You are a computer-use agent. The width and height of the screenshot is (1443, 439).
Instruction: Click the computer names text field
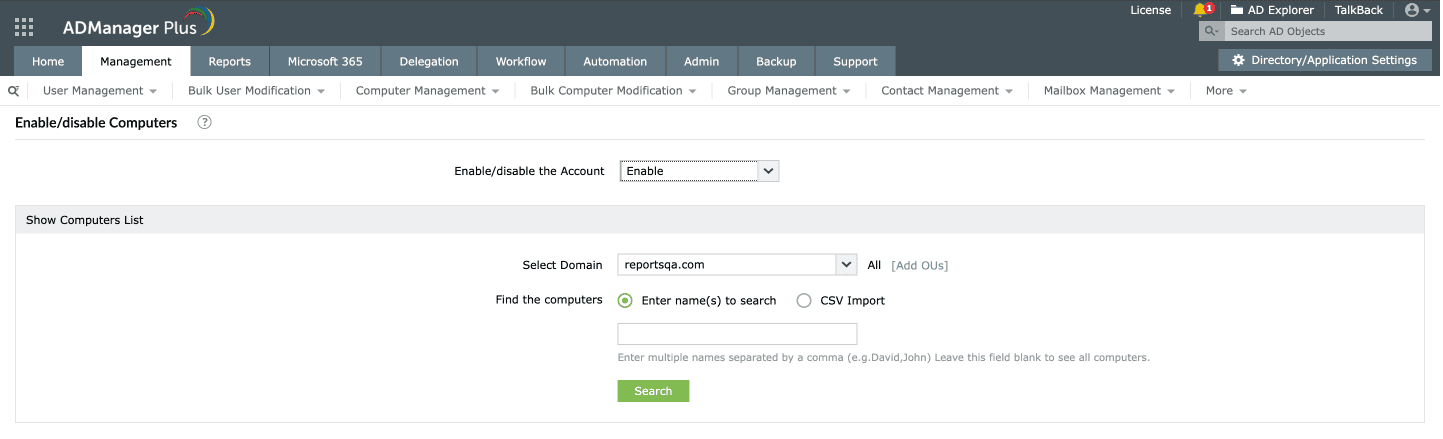tap(737, 334)
